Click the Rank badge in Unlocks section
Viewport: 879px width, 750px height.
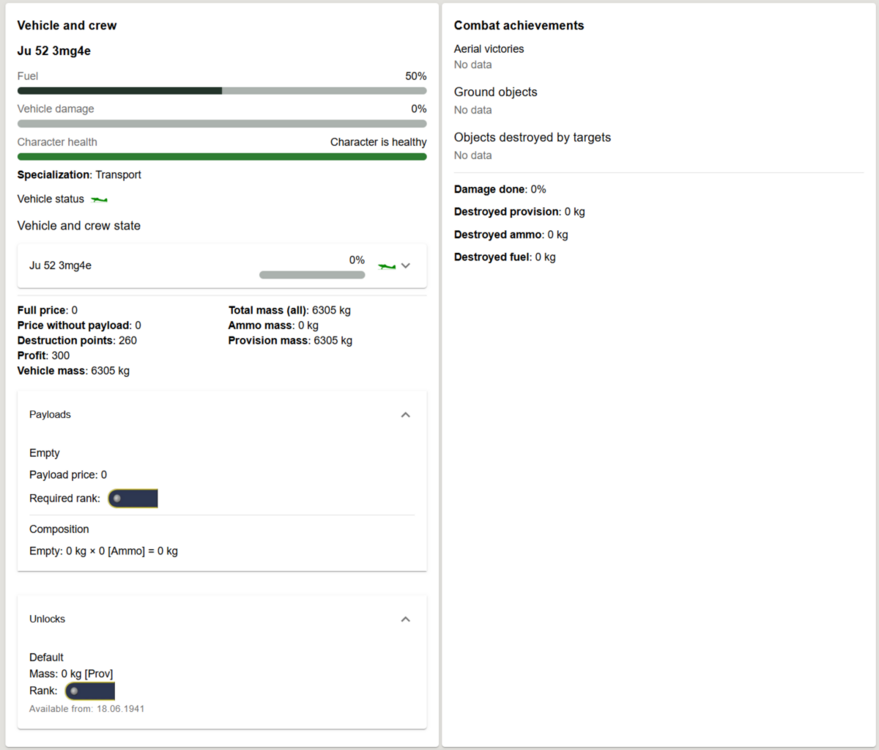[x=90, y=691]
